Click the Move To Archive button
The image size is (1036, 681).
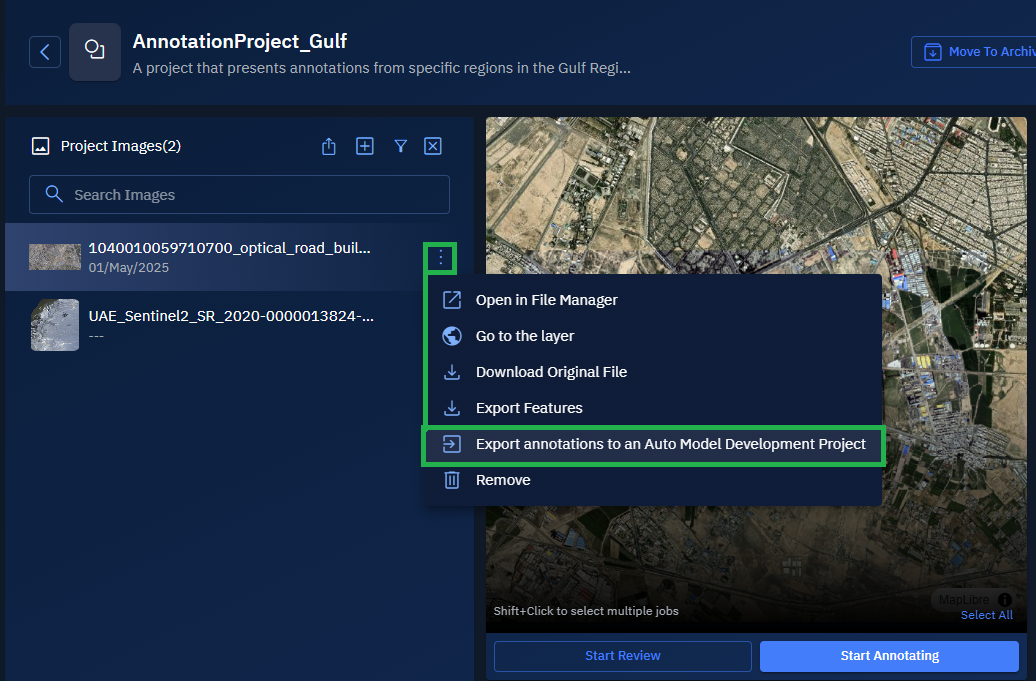[975, 52]
